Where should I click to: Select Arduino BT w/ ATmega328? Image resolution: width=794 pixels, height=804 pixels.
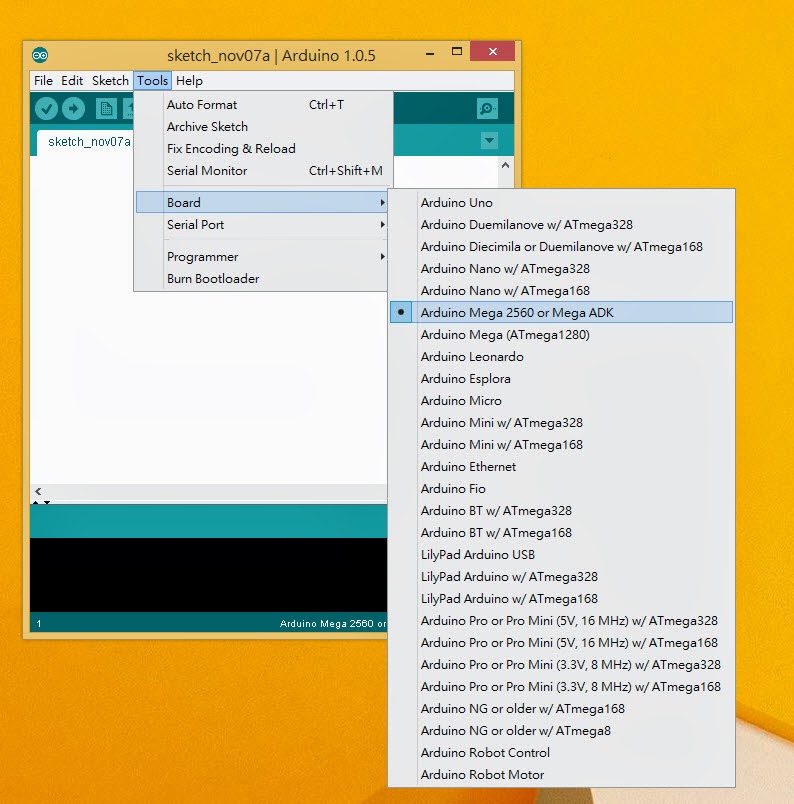(561, 511)
